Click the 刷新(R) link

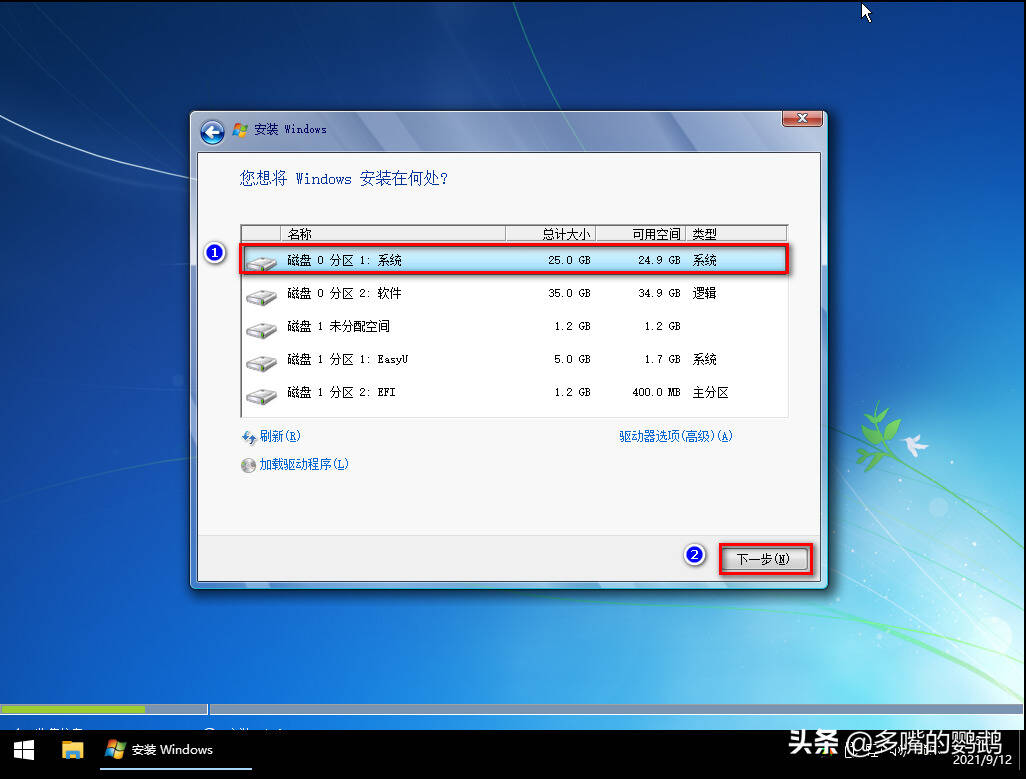click(x=280, y=436)
